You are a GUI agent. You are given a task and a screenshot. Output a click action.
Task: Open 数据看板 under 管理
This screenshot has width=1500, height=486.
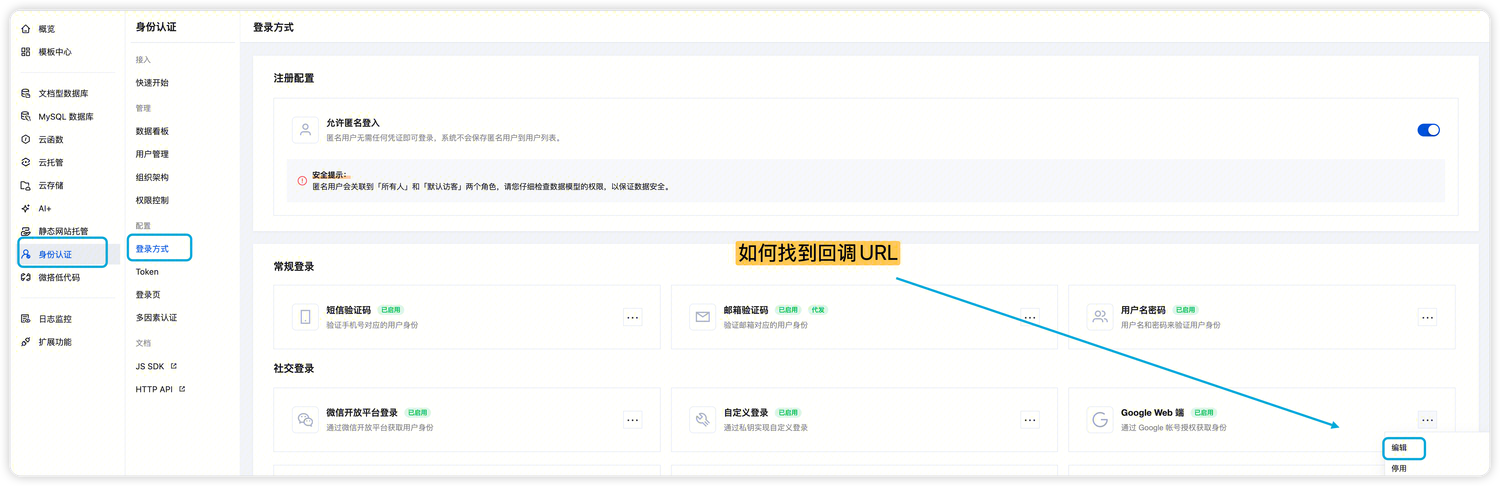152,131
